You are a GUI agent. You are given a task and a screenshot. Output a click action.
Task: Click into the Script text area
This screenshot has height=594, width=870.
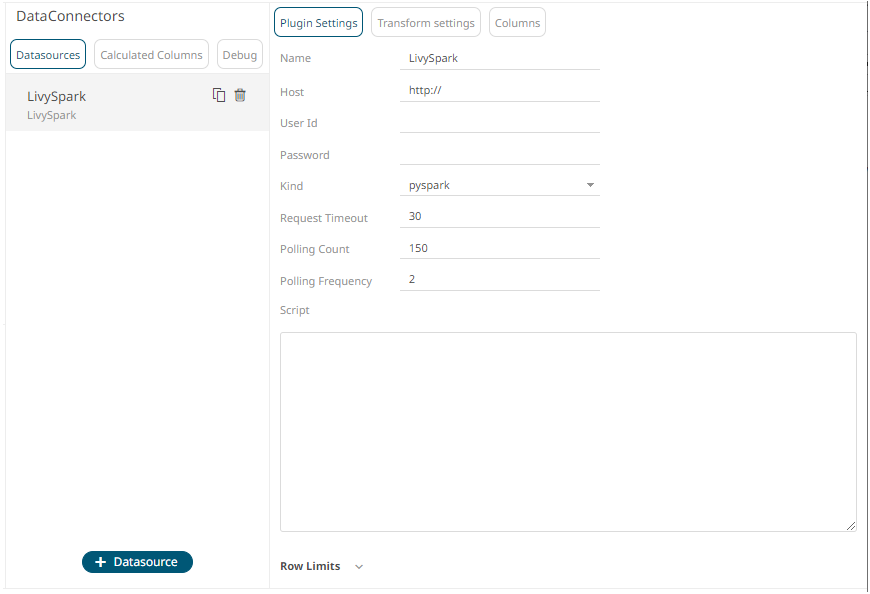tap(568, 432)
